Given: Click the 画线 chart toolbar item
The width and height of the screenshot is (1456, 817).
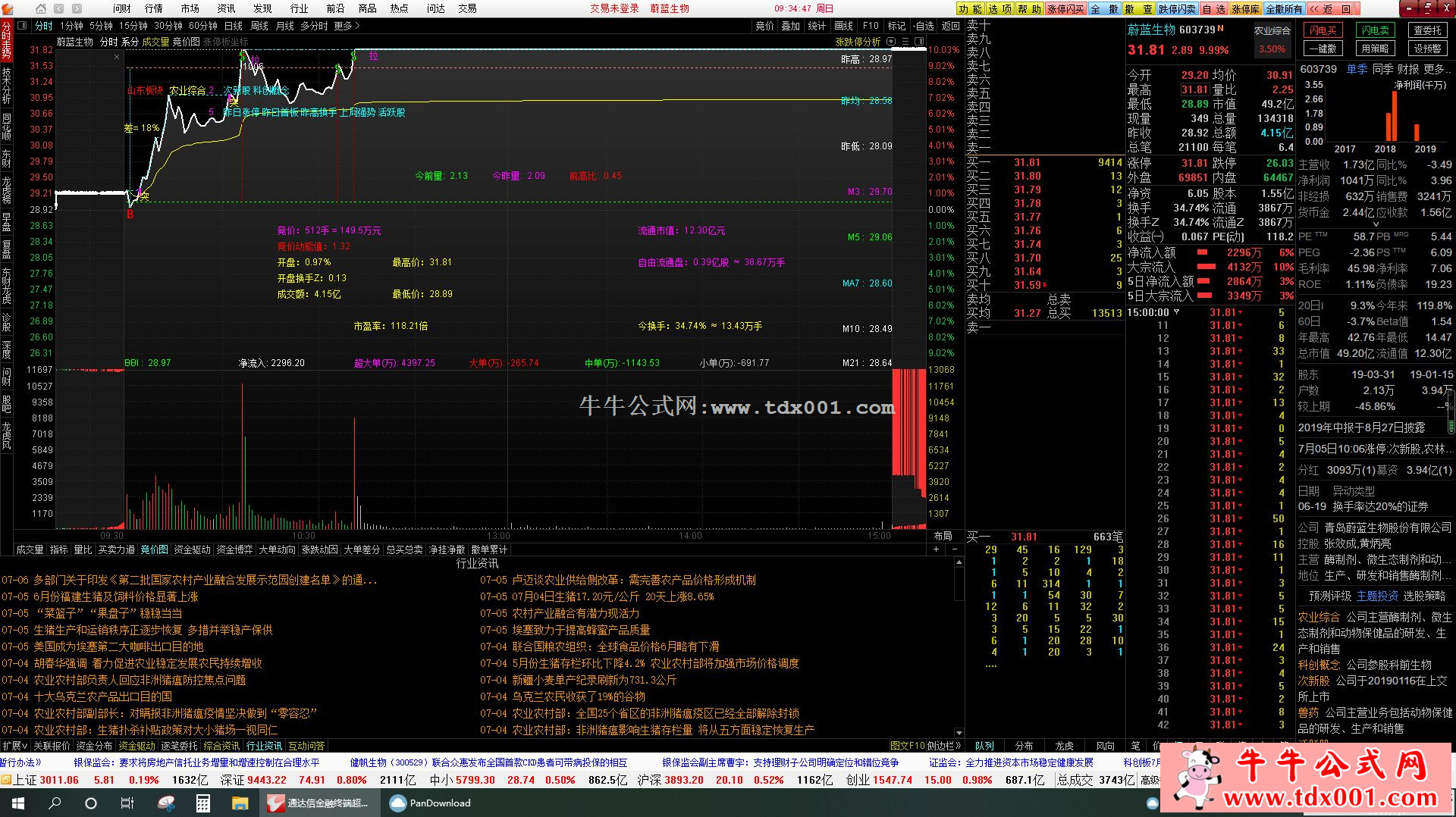Looking at the screenshot, I should [844, 26].
